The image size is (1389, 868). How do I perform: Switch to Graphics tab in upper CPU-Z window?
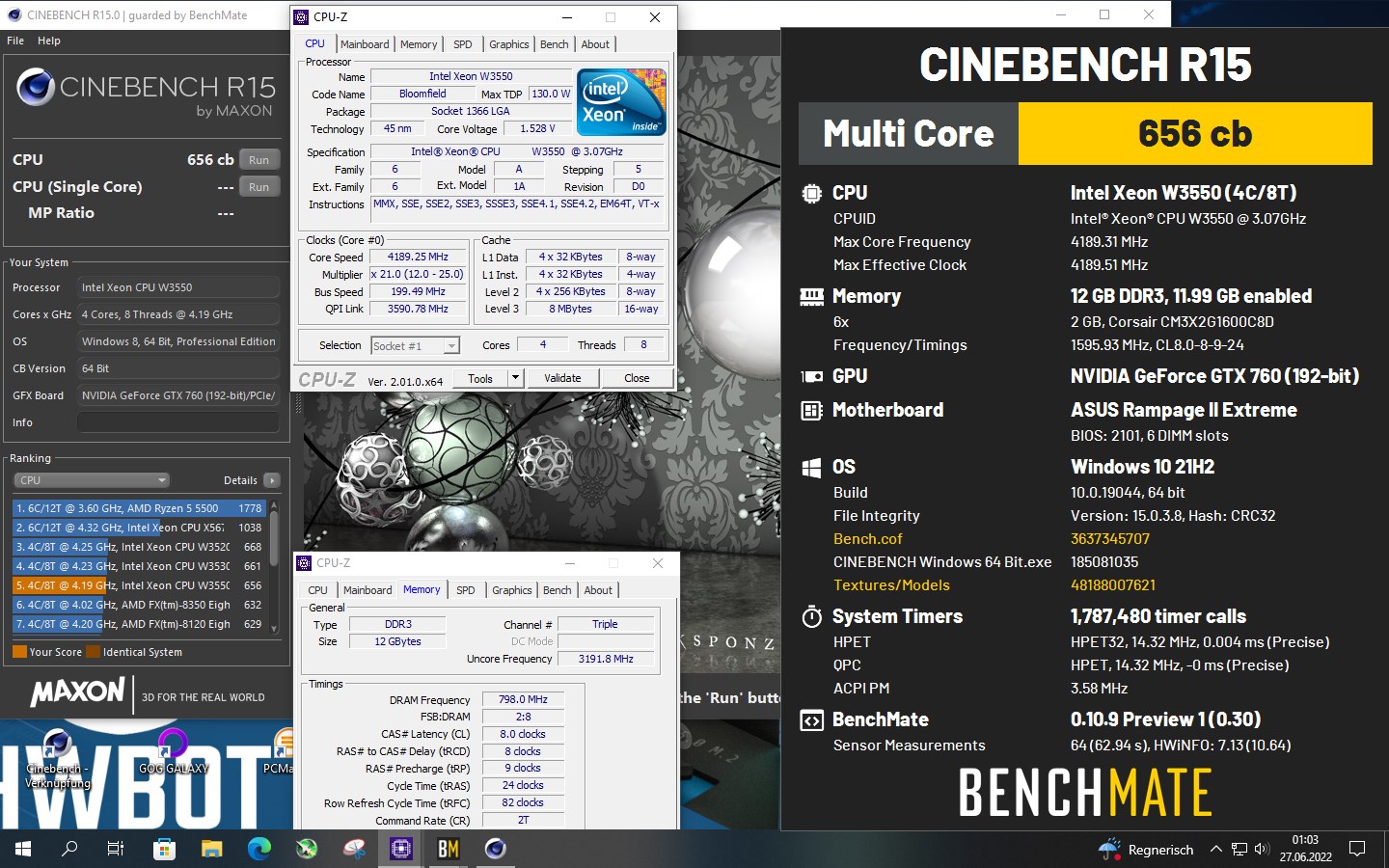coord(508,44)
